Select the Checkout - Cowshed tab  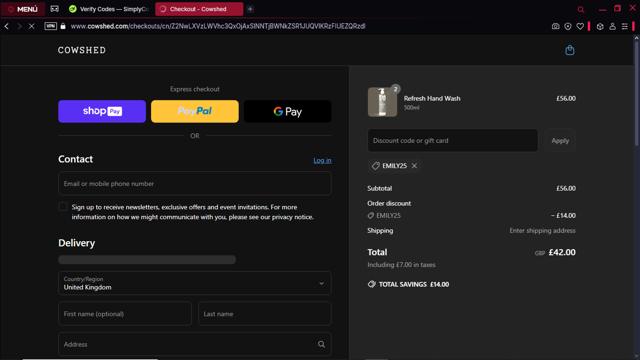(199, 9)
